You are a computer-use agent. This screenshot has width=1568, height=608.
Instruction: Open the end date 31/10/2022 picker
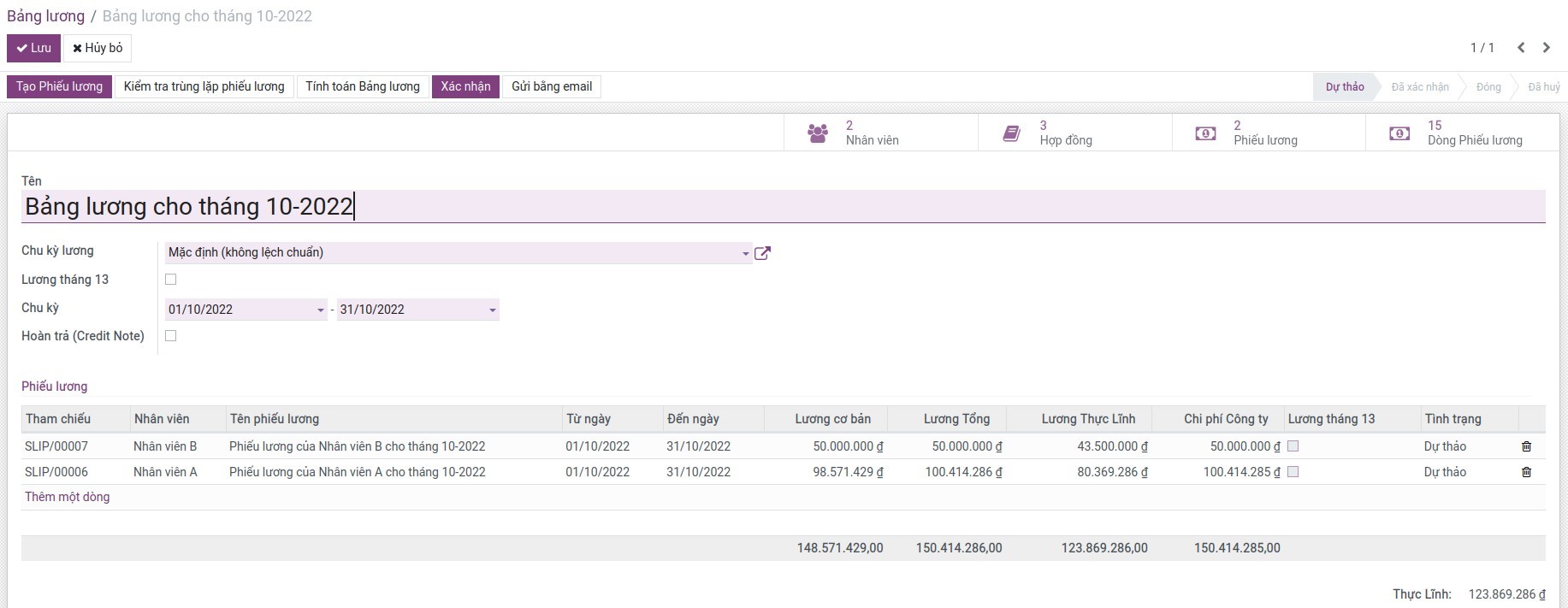pos(493,310)
